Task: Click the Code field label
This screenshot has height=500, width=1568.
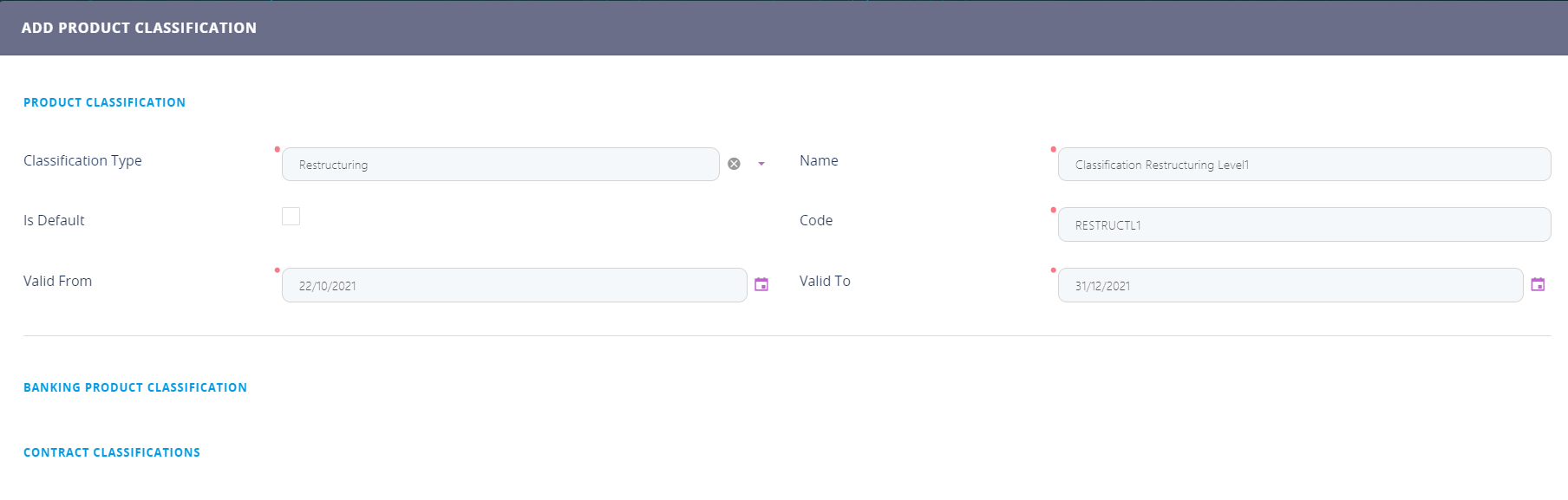Action: pos(816,220)
